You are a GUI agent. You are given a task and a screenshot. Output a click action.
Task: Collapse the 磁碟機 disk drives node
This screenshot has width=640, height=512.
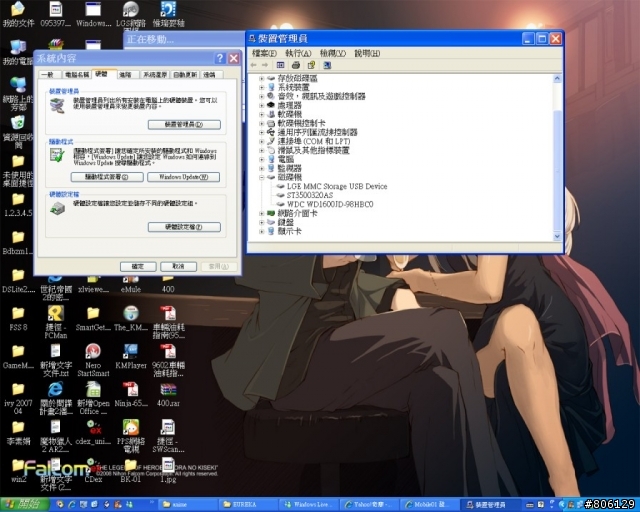click(x=262, y=177)
